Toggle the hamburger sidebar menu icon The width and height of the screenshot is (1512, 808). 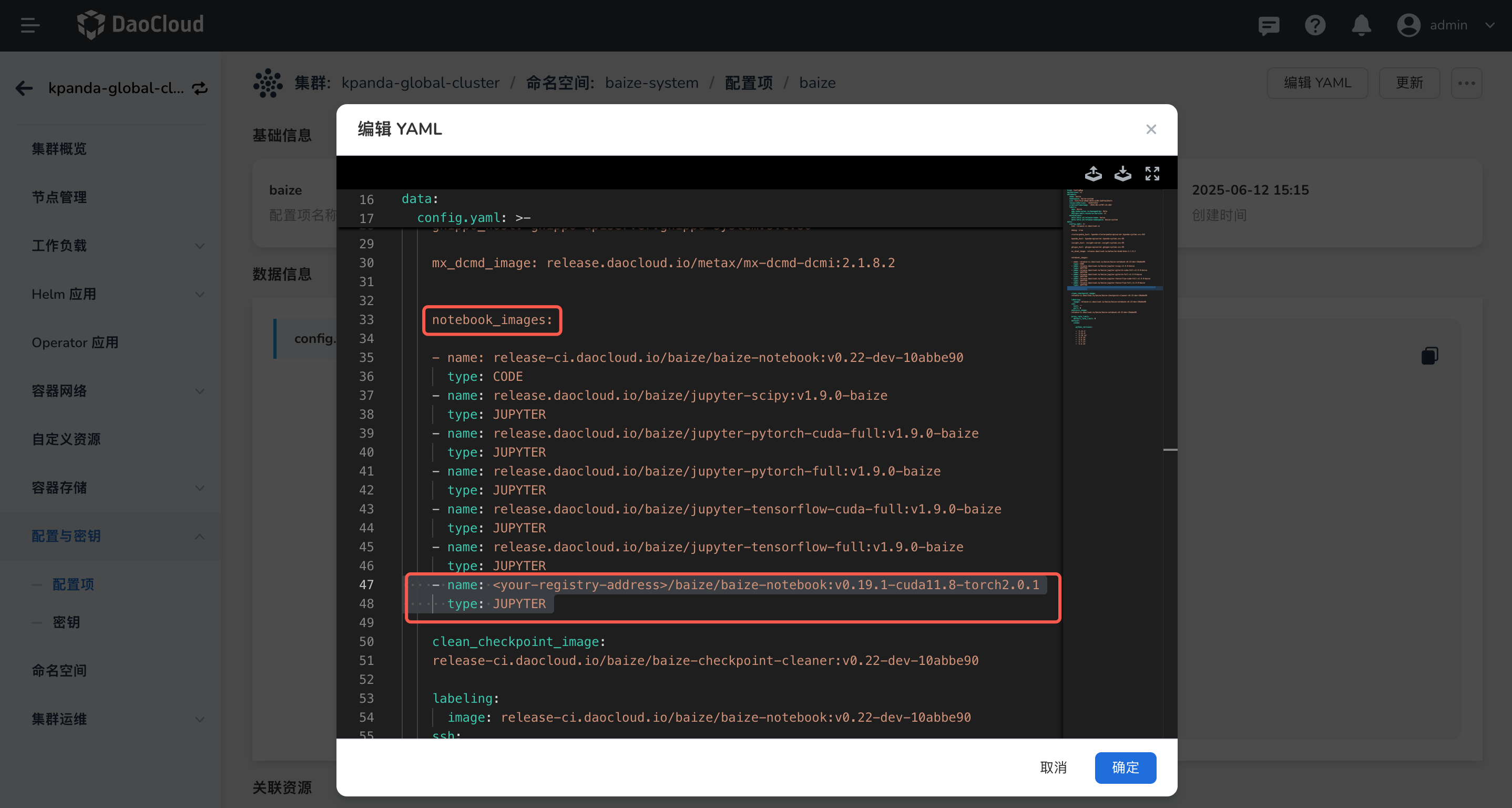30,25
